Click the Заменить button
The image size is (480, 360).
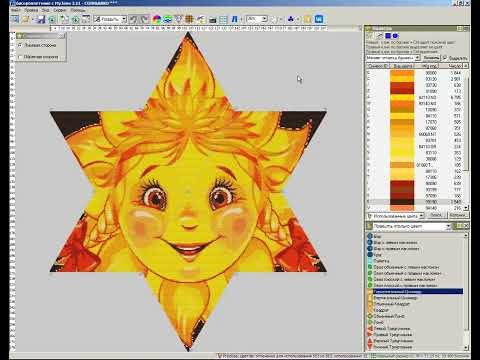pyautogui.click(x=431, y=58)
